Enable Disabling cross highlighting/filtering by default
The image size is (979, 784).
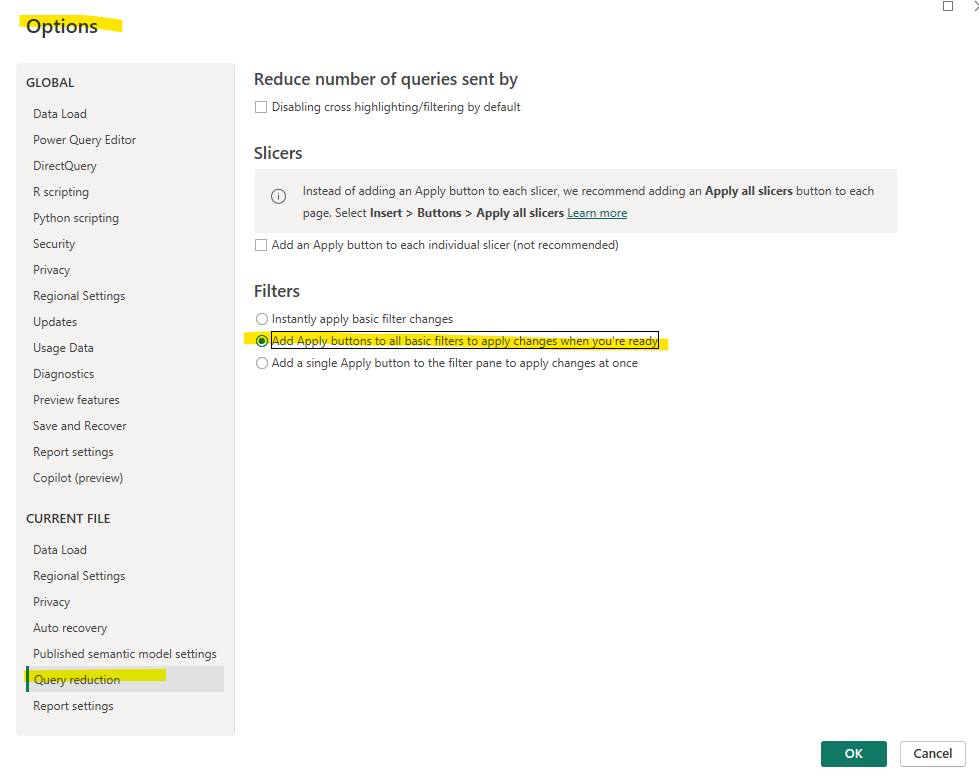coord(261,107)
